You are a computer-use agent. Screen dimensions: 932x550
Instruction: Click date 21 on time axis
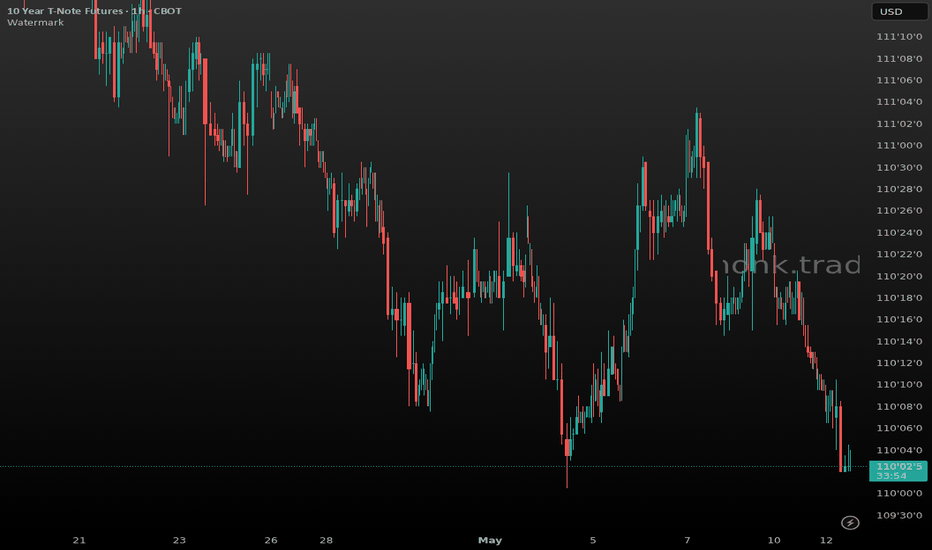(x=79, y=540)
